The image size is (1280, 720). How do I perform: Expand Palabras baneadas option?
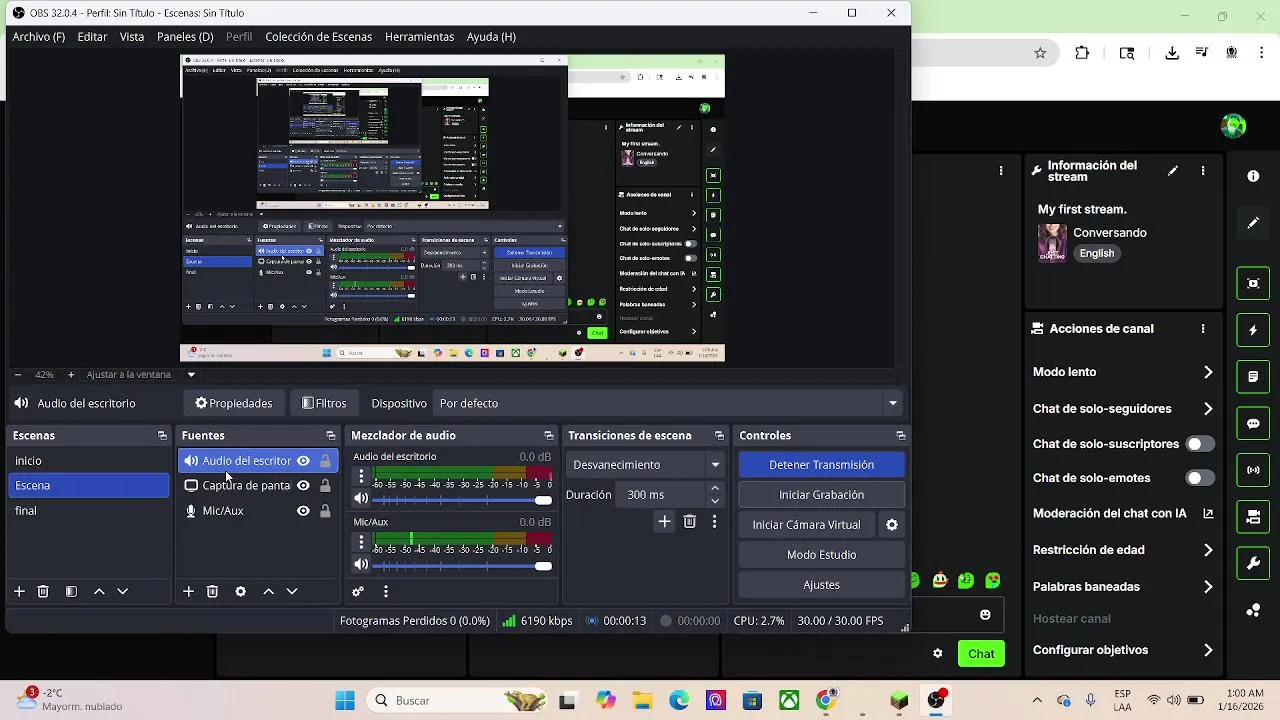coord(1208,587)
